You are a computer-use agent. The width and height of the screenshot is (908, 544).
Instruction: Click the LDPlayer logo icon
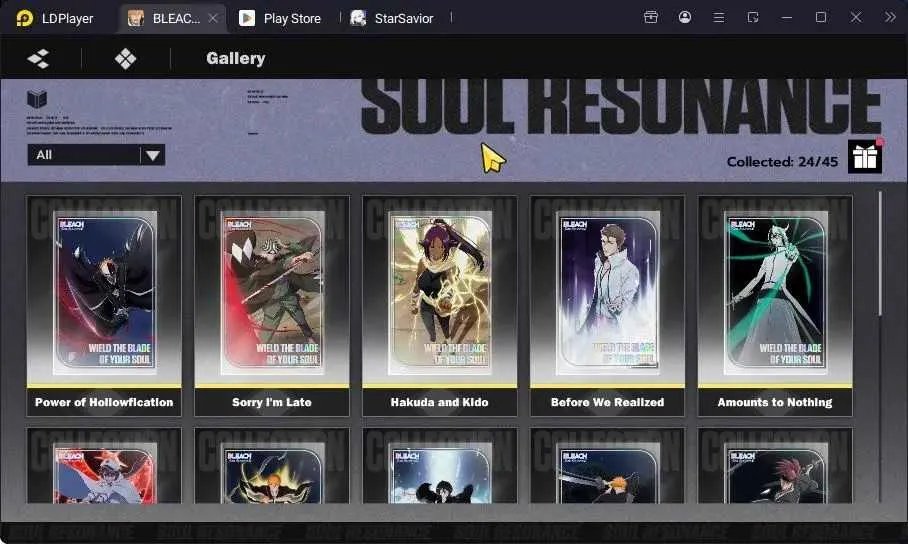point(24,19)
